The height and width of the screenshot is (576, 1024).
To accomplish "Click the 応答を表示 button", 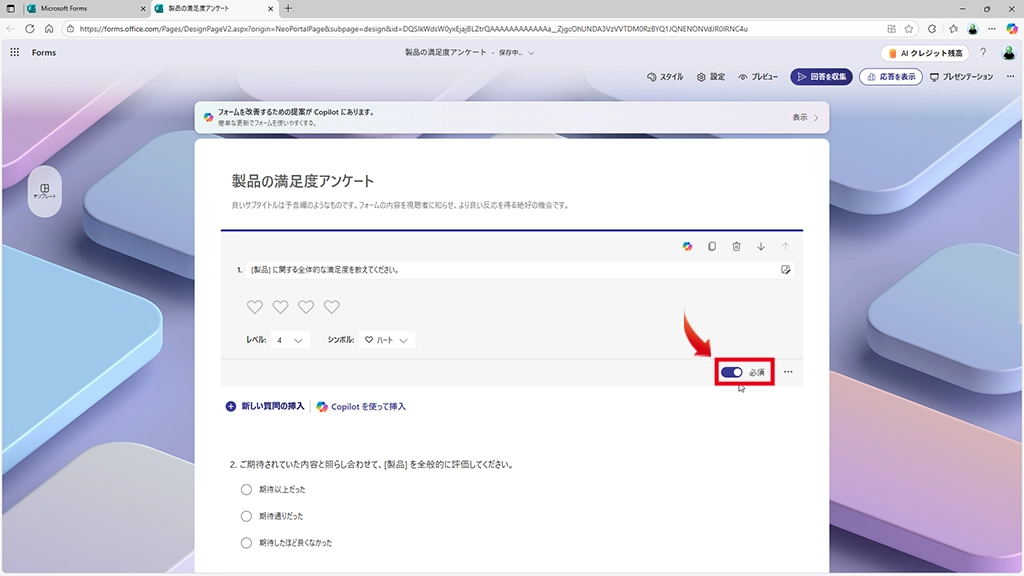I will [x=890, y=77].
